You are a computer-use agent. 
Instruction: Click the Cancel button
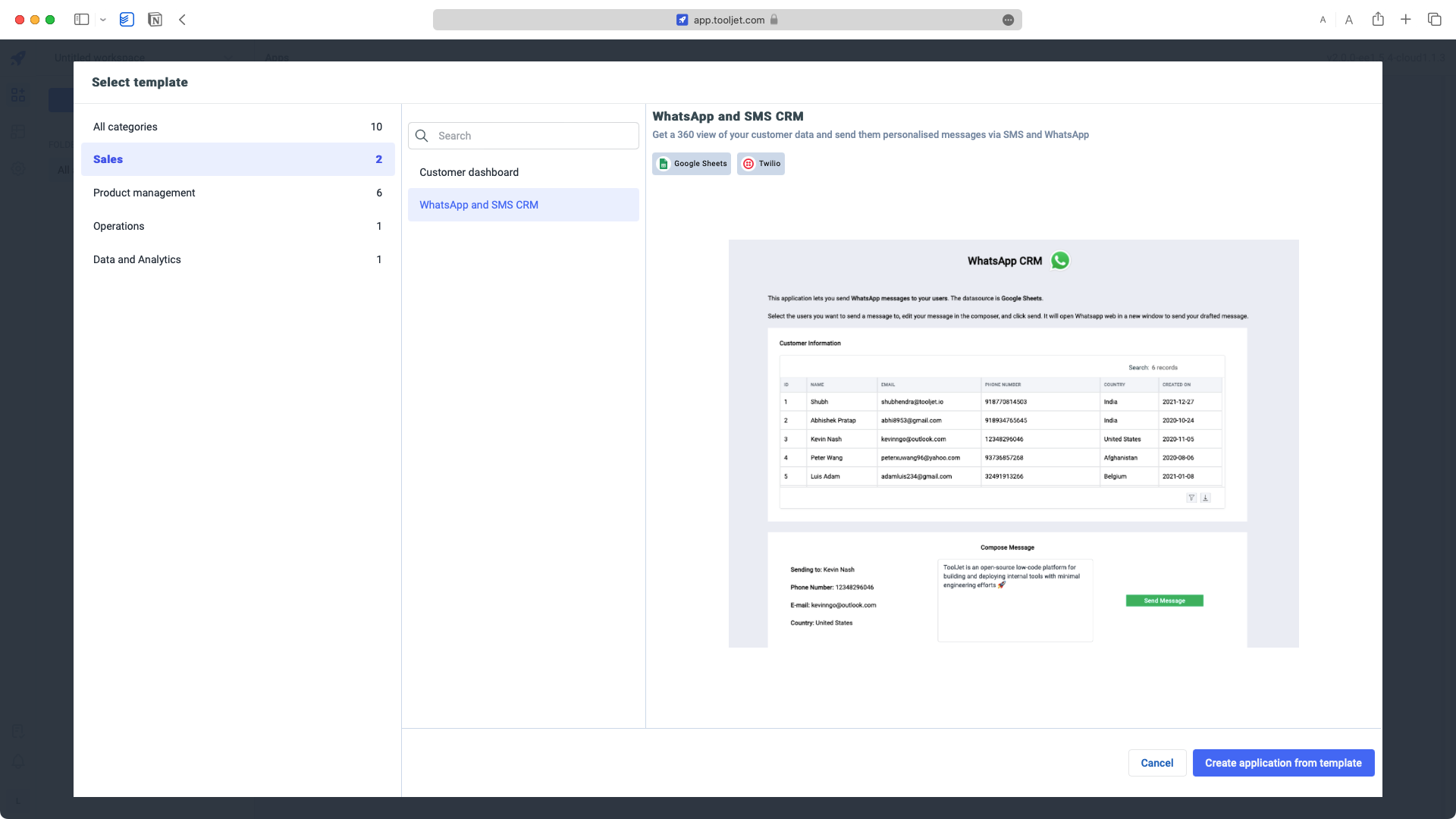click(1157, 762)
